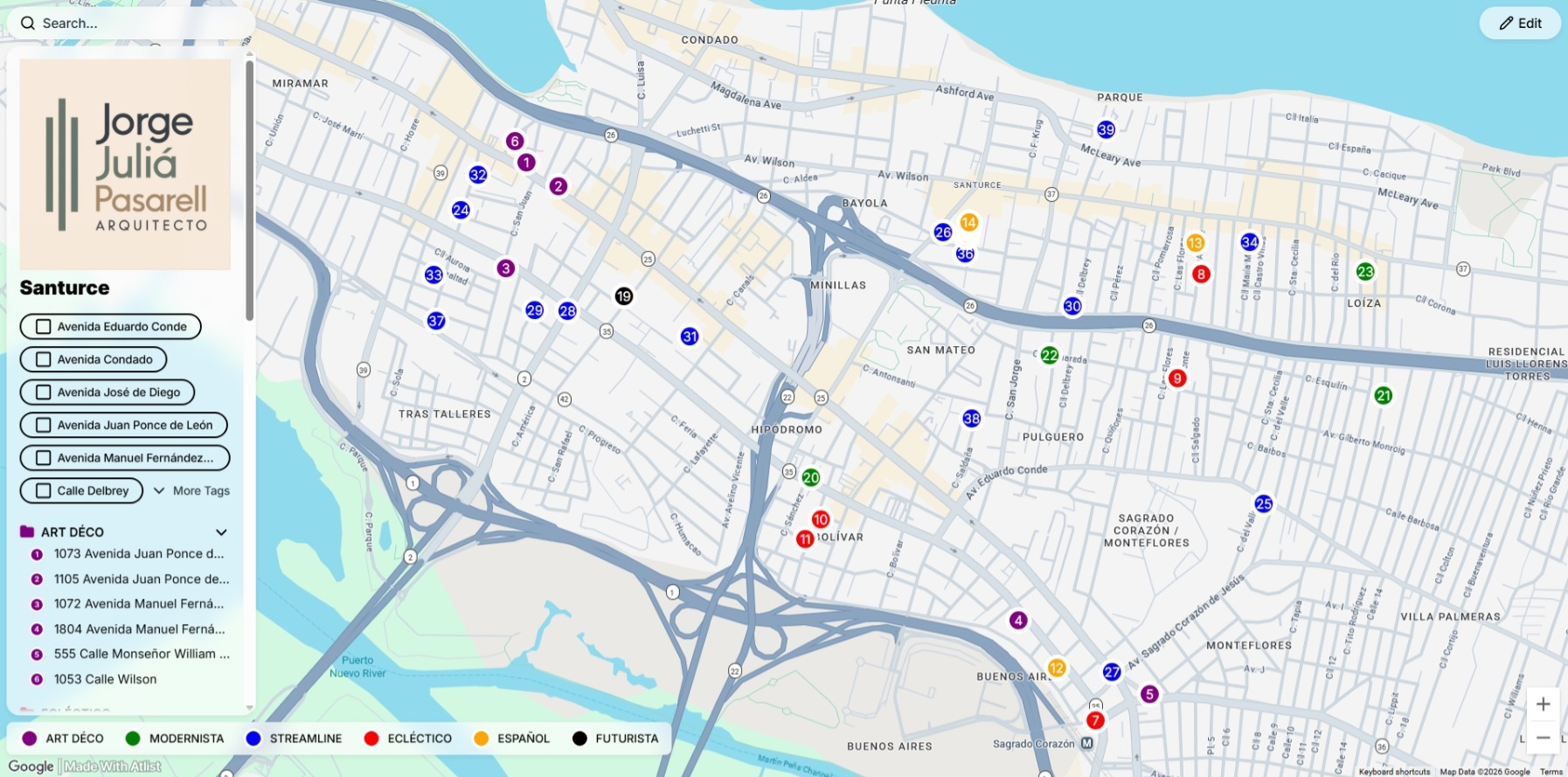Open purple map marker number 3
Screen dimensions: 1568x777
[506, 268]
